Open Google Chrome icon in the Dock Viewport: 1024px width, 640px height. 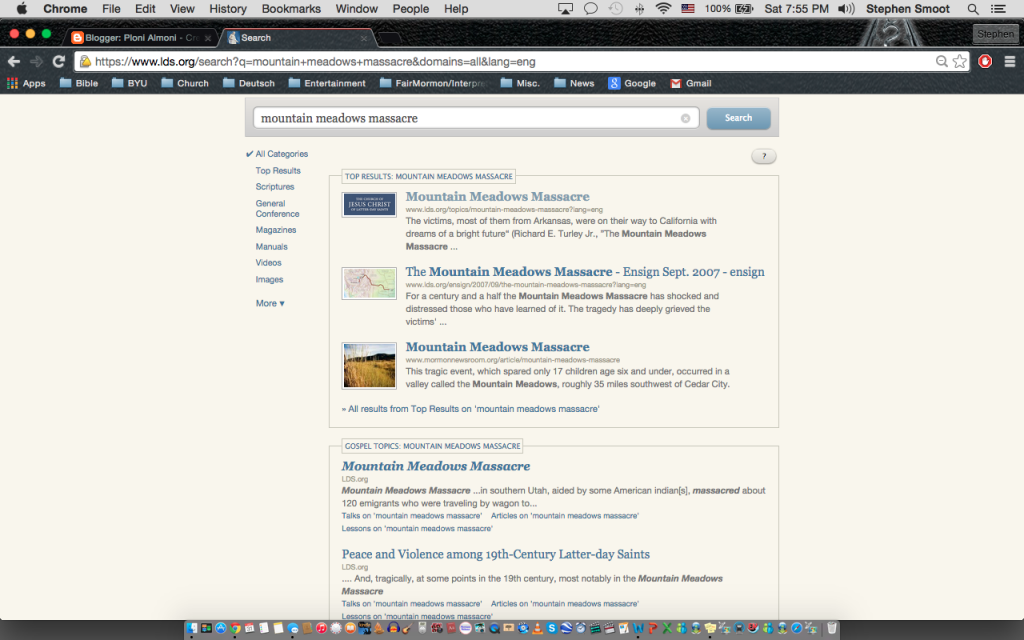[x=235, y=628]
